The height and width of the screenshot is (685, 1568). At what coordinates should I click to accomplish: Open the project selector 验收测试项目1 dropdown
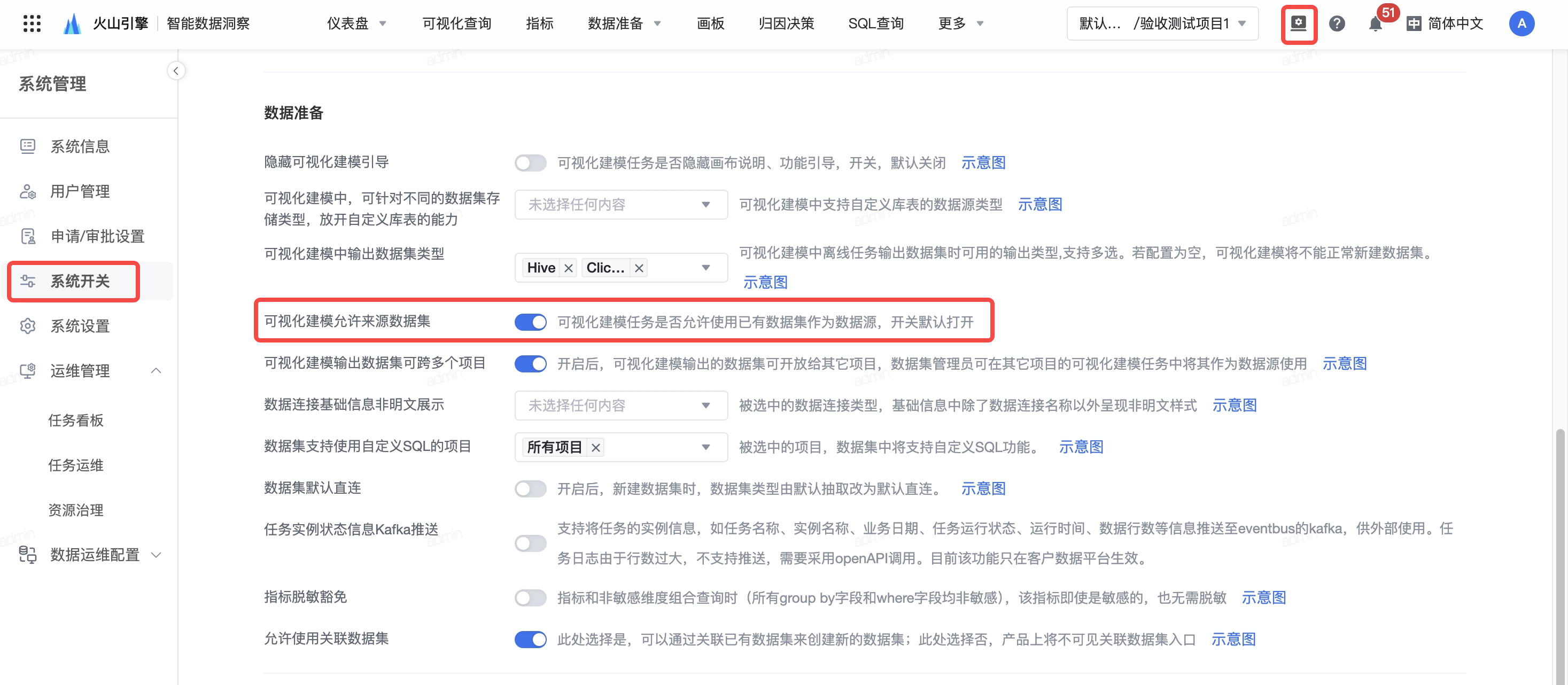1162,24
